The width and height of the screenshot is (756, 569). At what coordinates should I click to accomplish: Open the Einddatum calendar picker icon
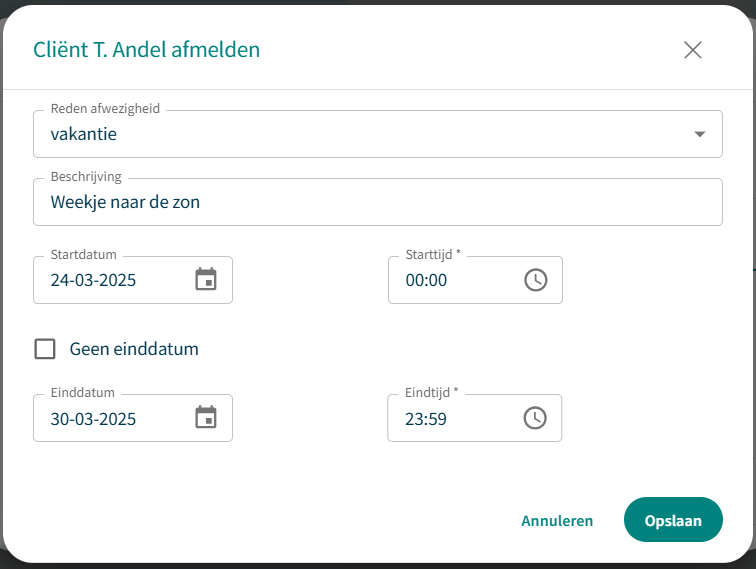pos(206,418)
